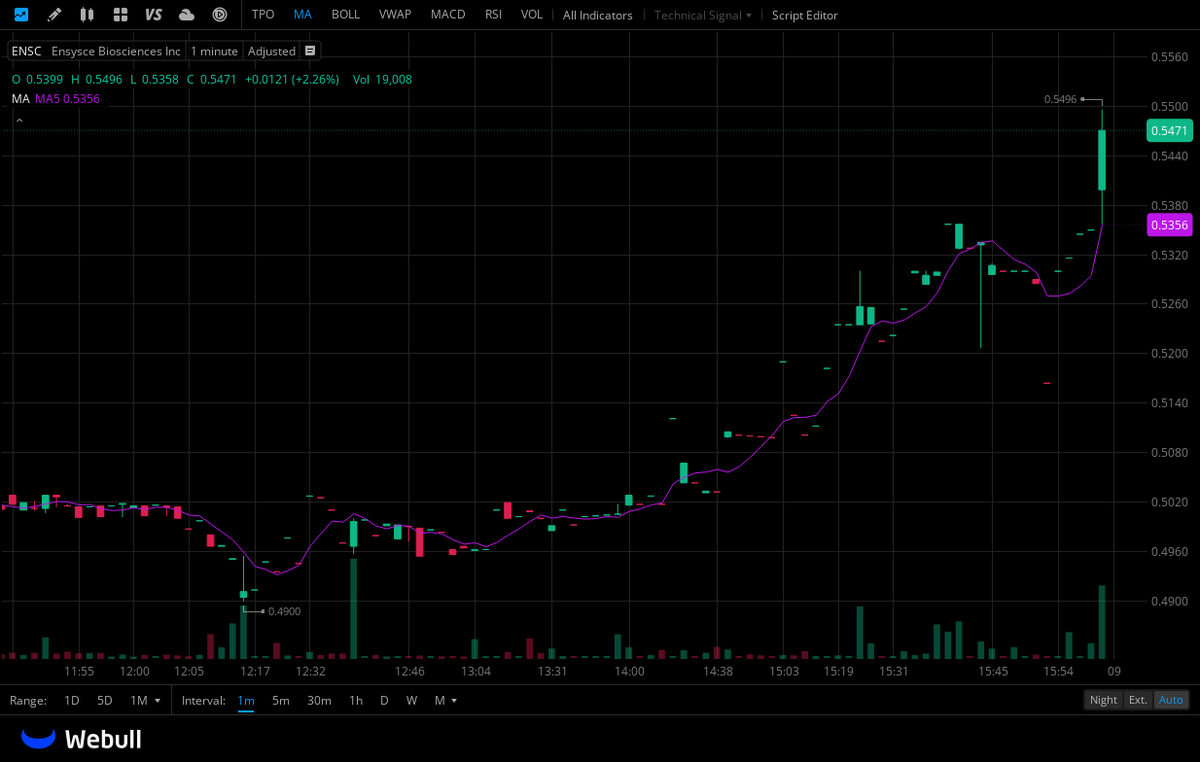
Task: Open the drawing pencil tool
Action: (54, 15)
